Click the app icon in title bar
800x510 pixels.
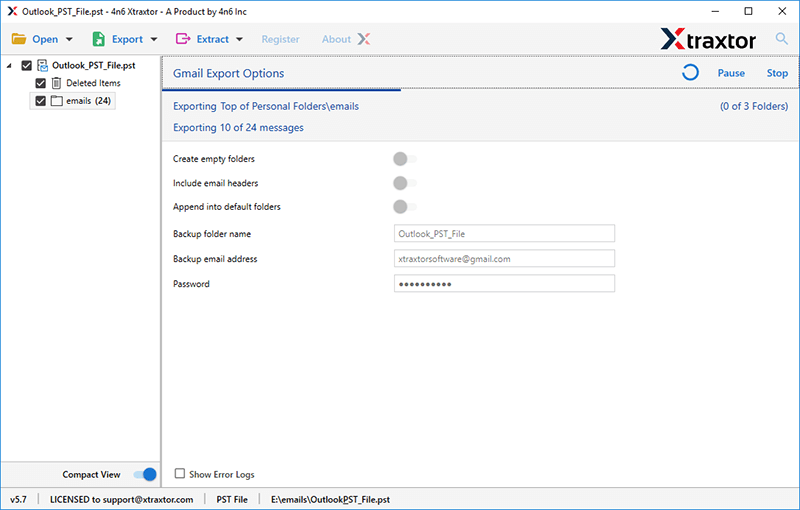click(x=12, y=11)
